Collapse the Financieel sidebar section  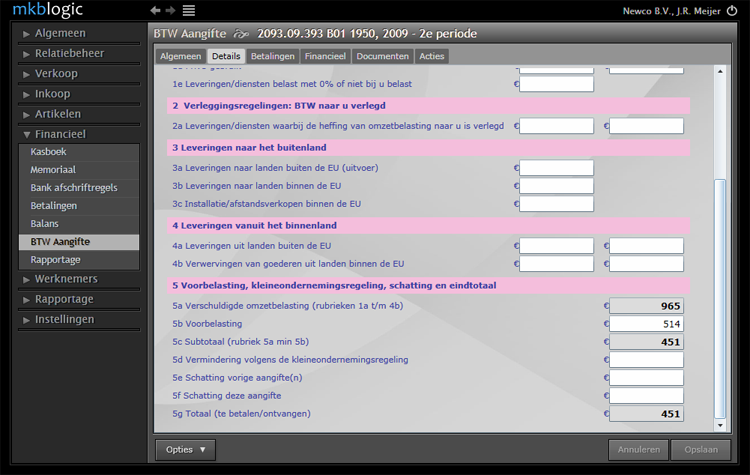78,134
